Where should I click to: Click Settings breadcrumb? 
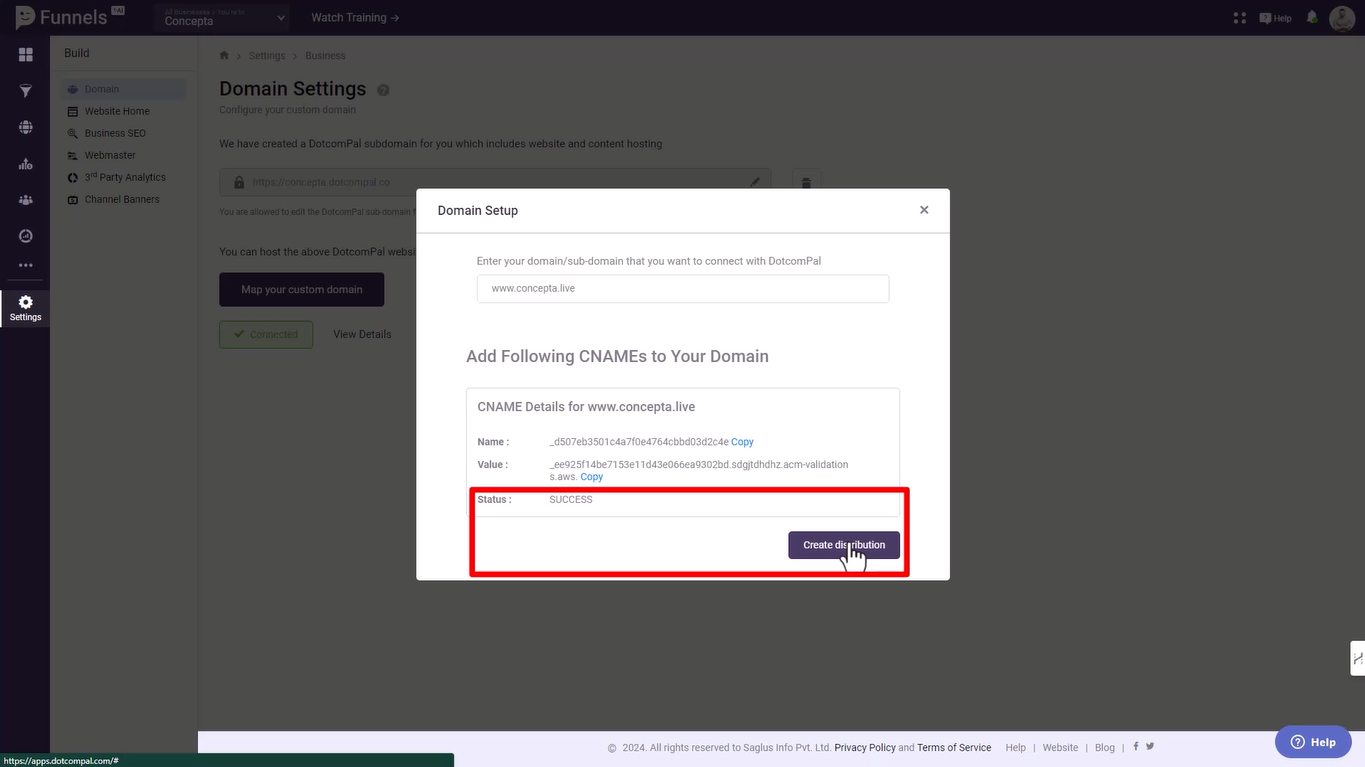click(267, 56)
